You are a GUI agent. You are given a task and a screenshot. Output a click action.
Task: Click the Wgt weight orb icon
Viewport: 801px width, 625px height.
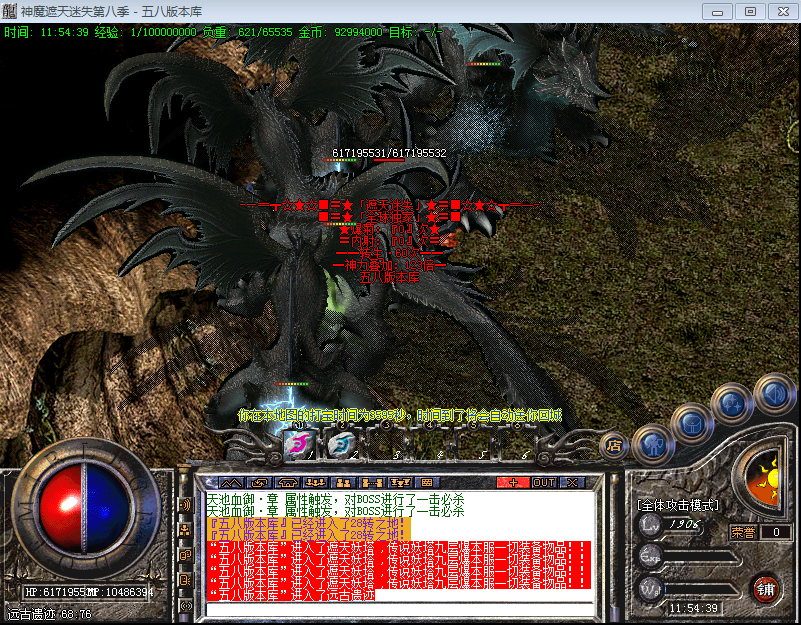click(x=650, y=589)
